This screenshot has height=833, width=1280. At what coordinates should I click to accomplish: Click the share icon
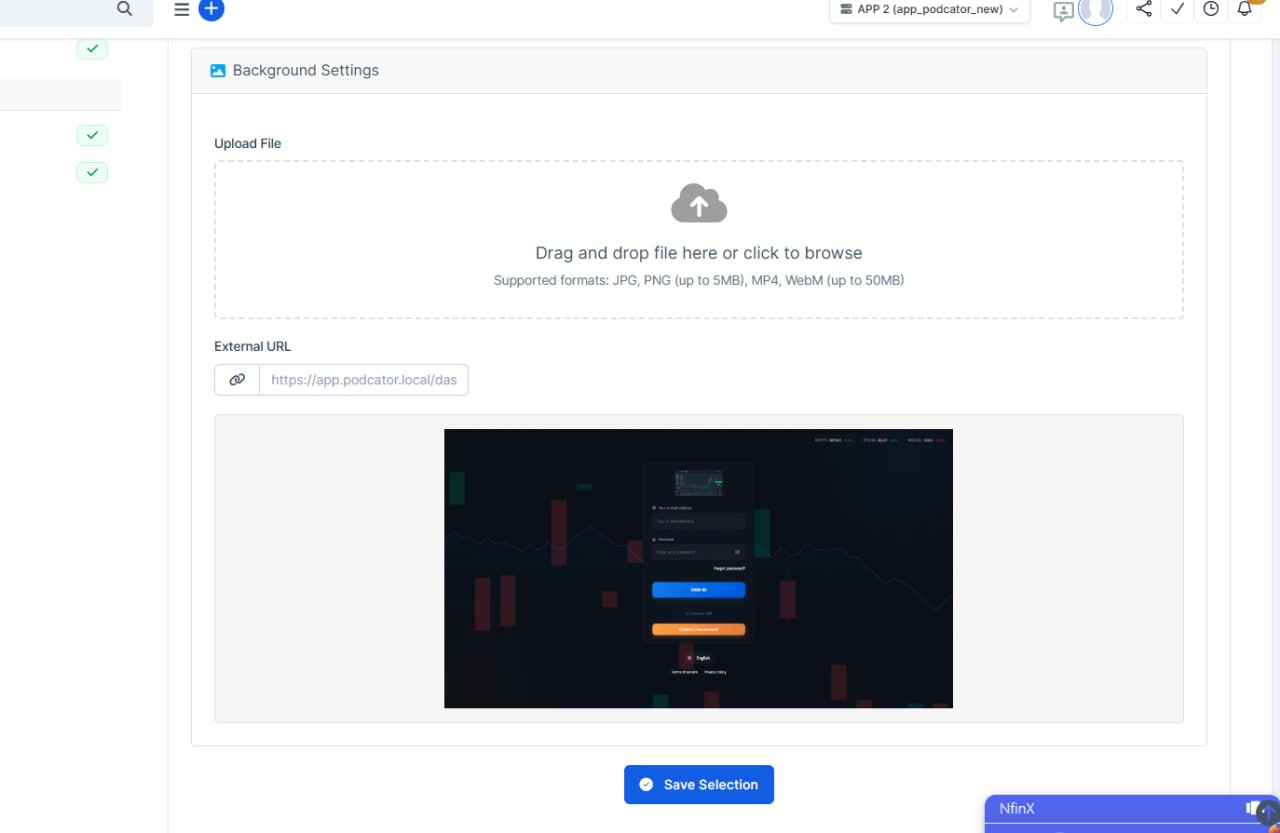tap(1144, 9)
